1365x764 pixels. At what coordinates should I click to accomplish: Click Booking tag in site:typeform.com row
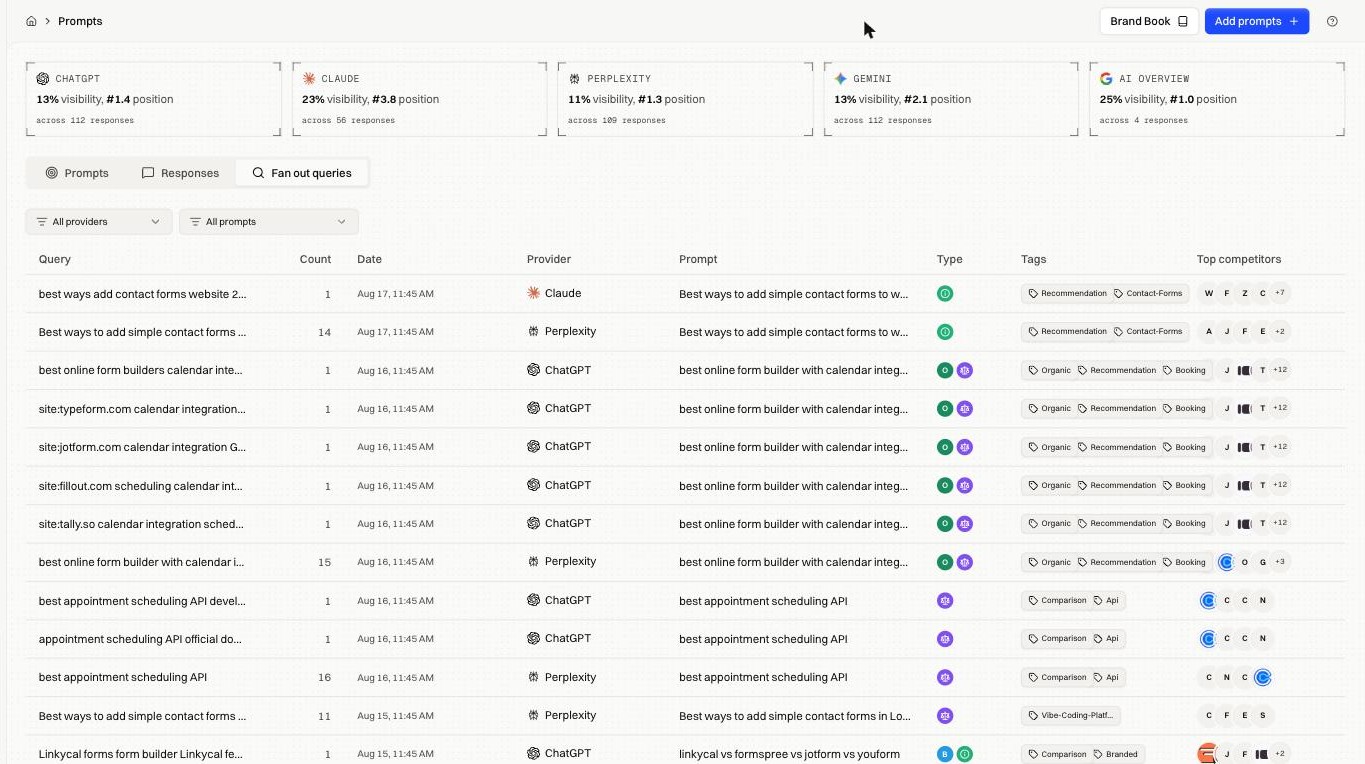click(1184, 408)
